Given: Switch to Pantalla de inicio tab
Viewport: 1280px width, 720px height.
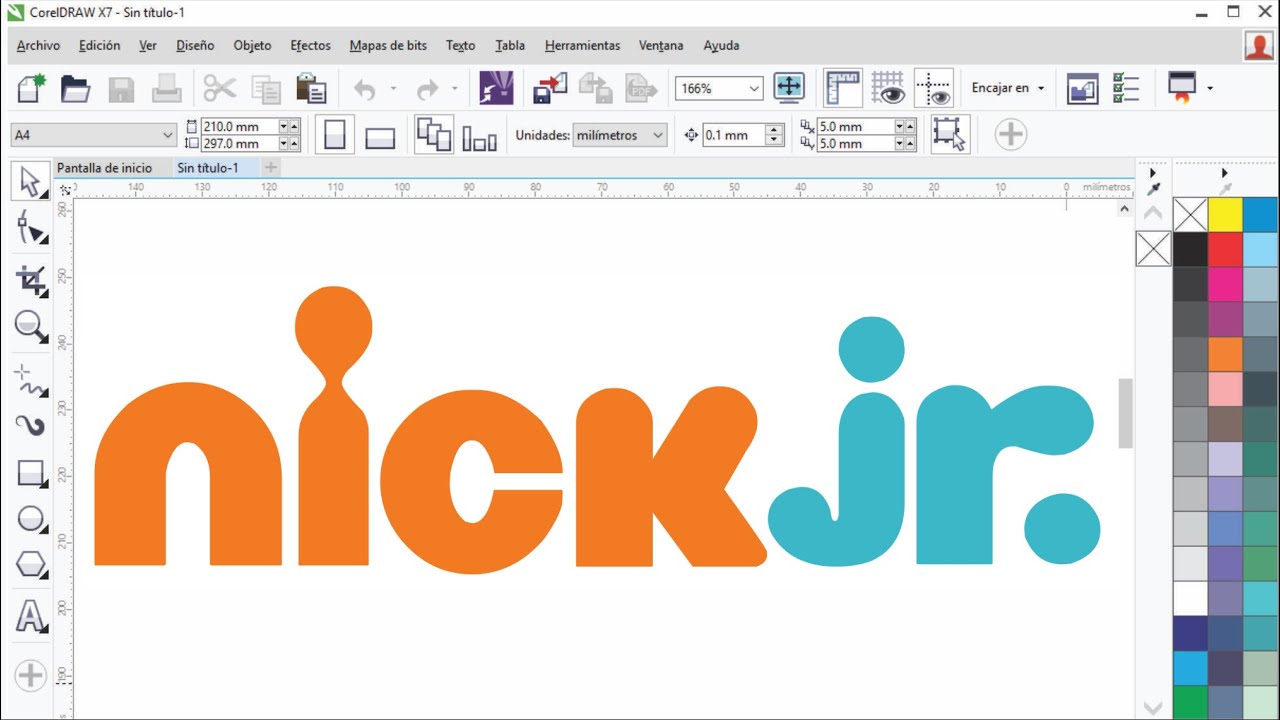Looking at the screenshot, I should pyautogui.click(x=104, y=168).
